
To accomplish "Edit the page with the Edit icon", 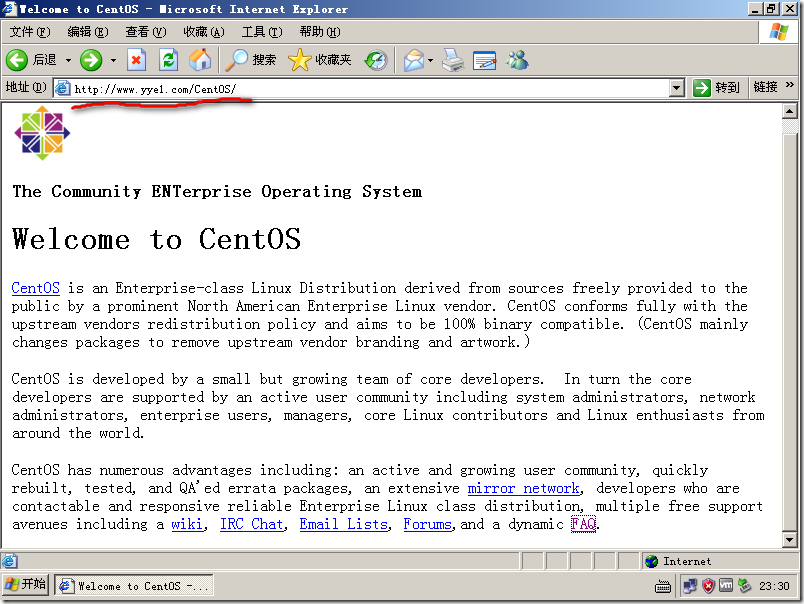I will click(485, 61).
